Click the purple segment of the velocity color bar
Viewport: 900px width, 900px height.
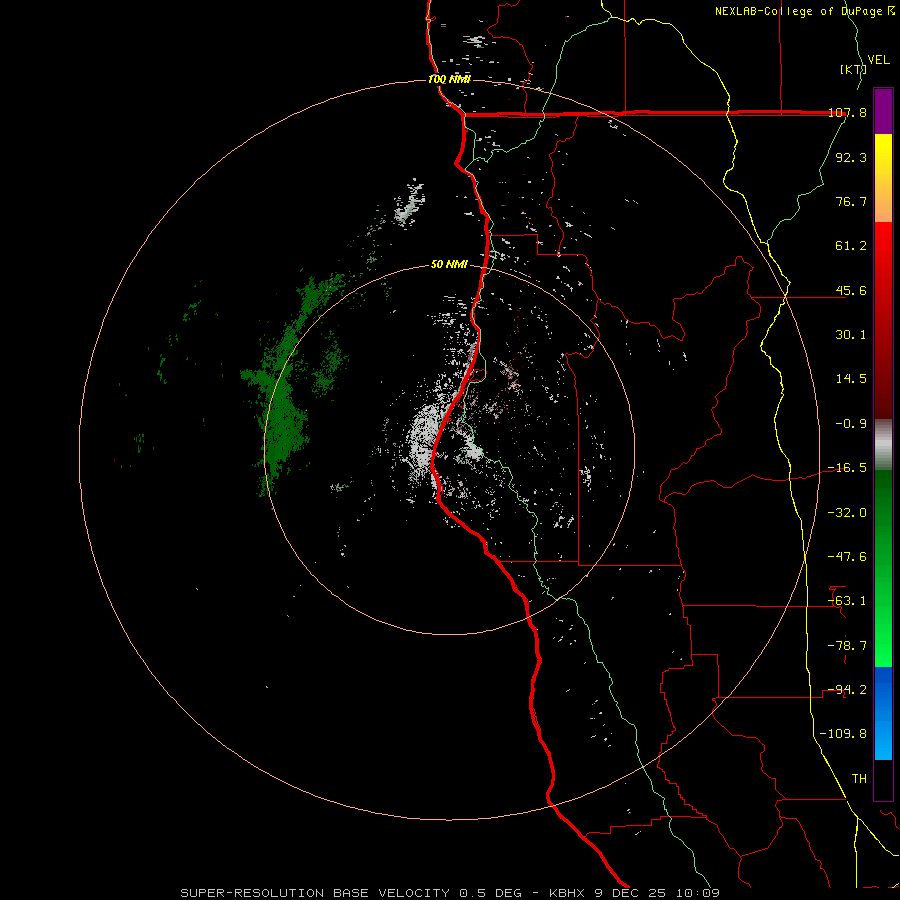[883, 112]
